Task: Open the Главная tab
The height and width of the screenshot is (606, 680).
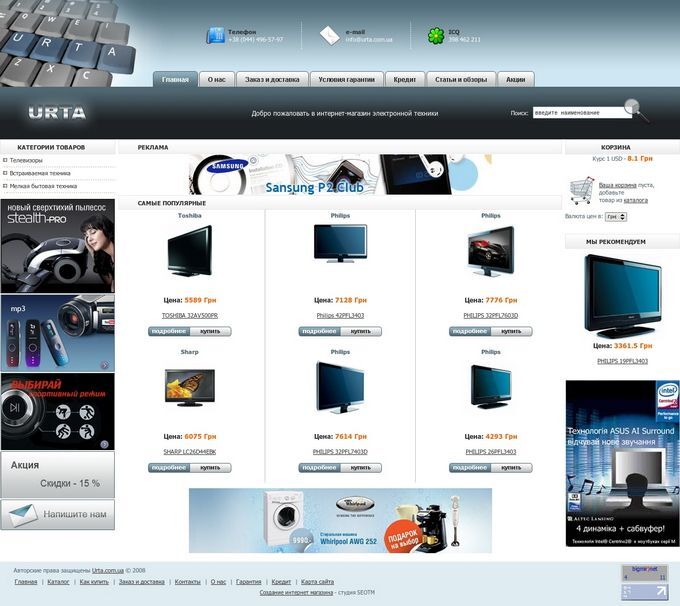Action: (x=175, y=79)
